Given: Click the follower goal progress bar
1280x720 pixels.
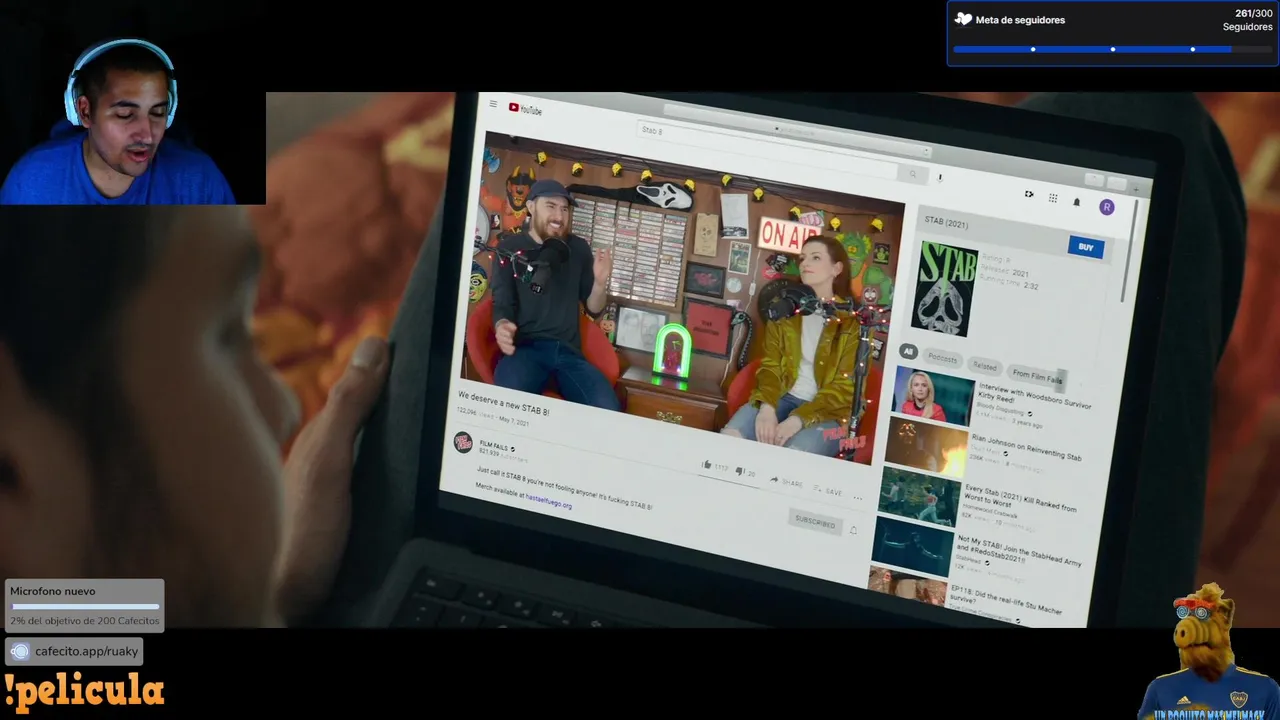Looking at the screenshot, I should point(1112,49).
